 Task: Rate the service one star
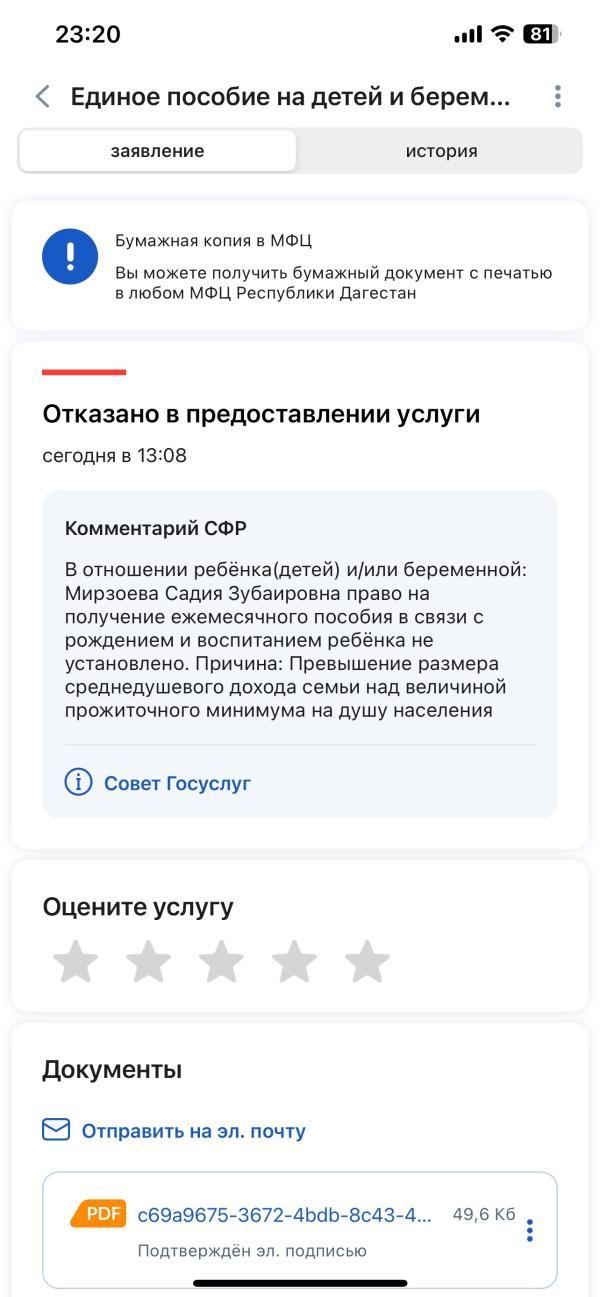[75, 961]
